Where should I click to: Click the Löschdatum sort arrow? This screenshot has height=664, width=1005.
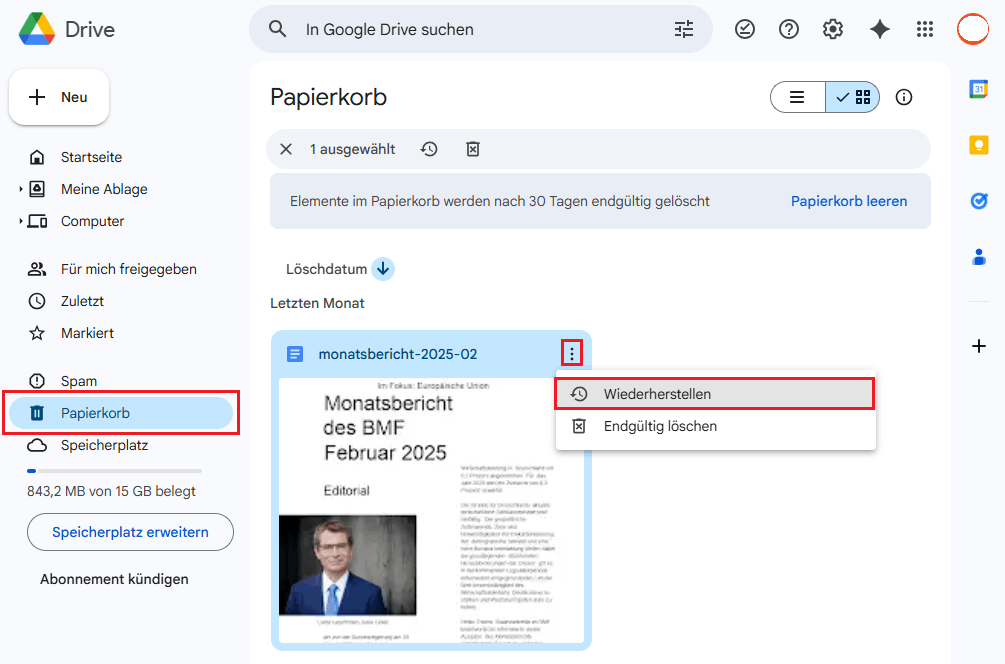point(383,268)
